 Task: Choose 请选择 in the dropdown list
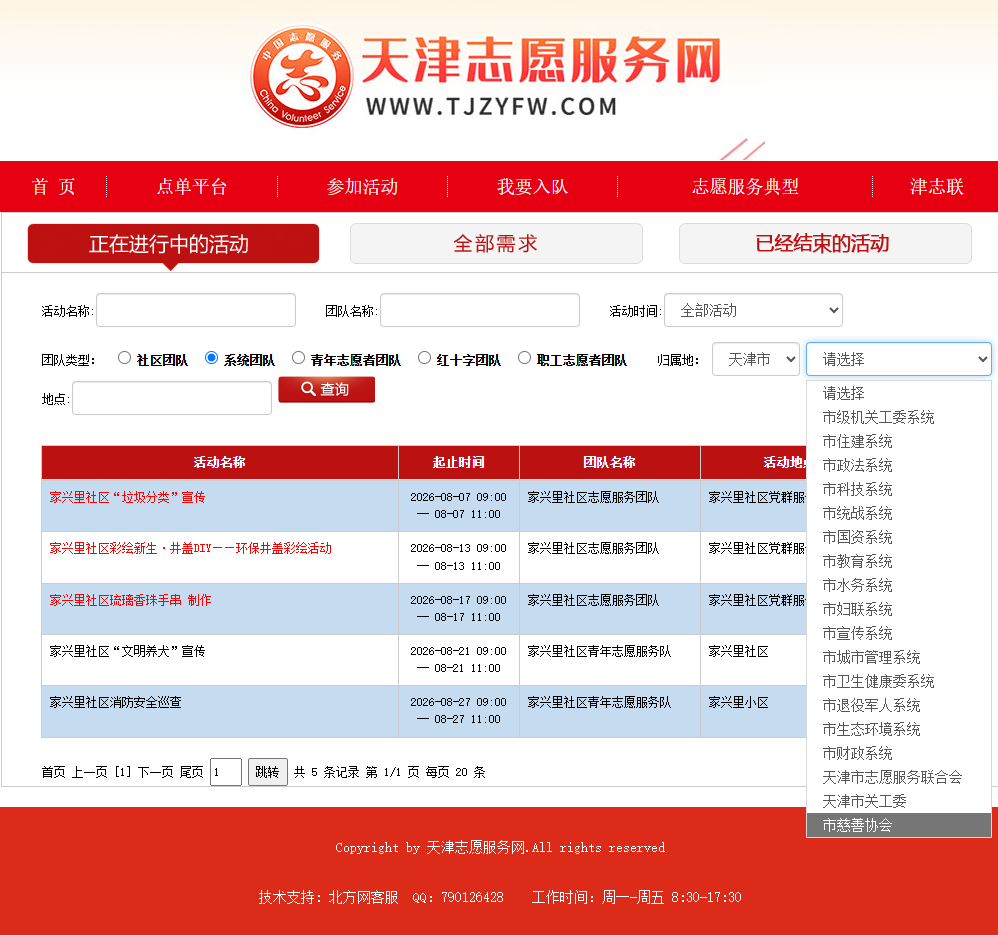899,393
